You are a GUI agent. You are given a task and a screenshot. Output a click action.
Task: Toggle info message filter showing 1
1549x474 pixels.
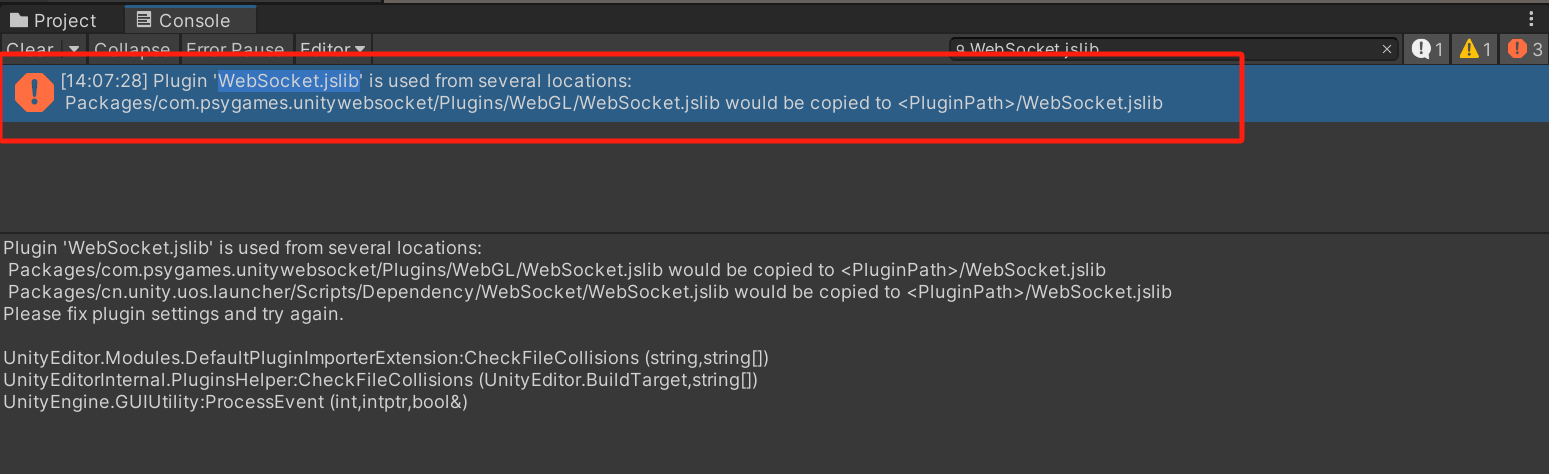click(x=1427, y=49)
